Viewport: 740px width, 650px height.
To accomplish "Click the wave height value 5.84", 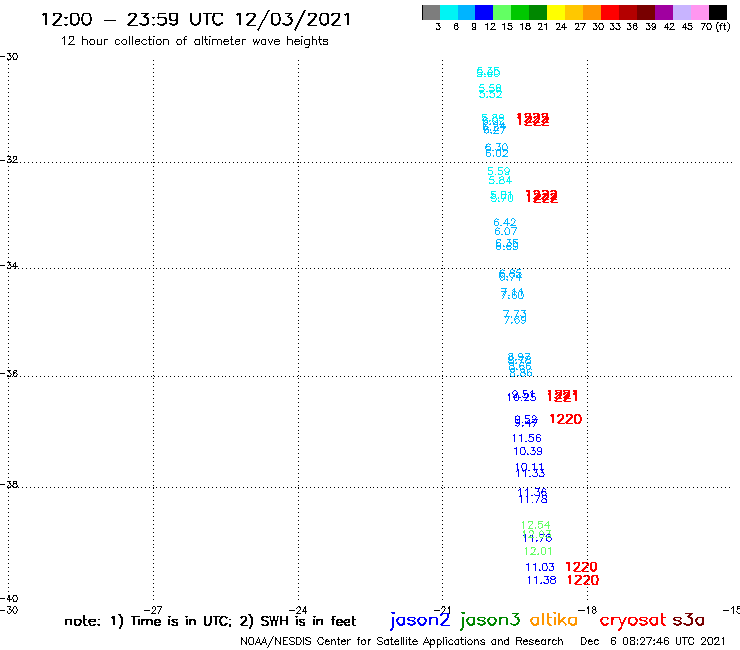I will 500,180.
